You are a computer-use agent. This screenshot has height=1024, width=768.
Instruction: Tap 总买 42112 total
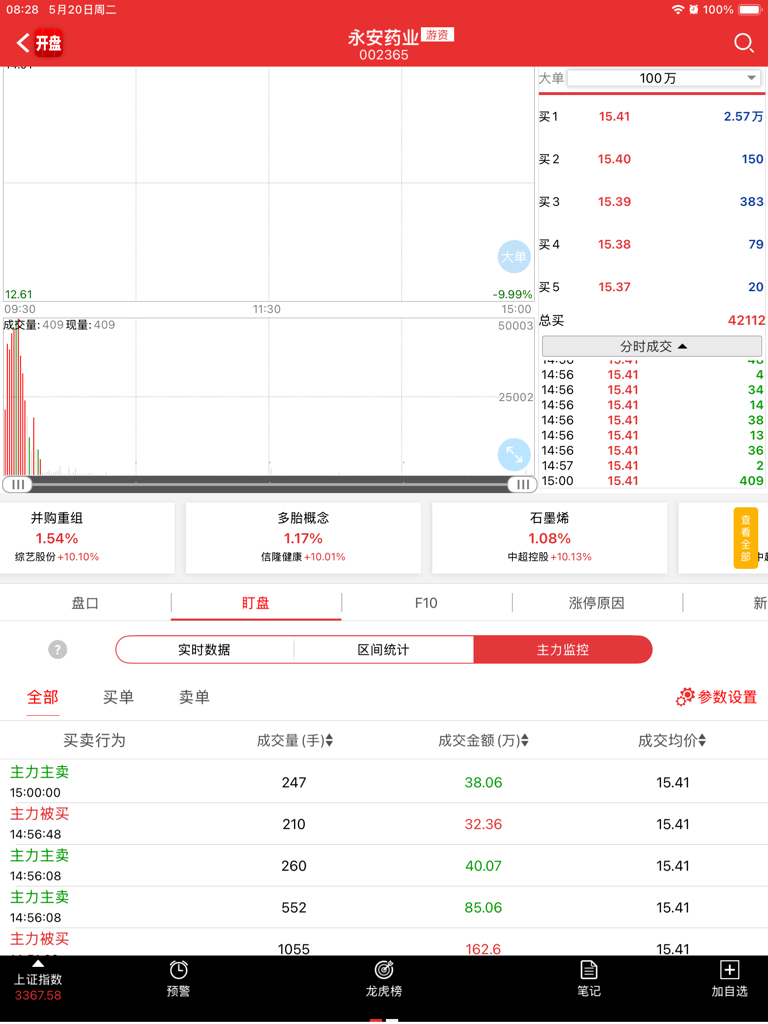pyautogui.click(x=651, y=321)
